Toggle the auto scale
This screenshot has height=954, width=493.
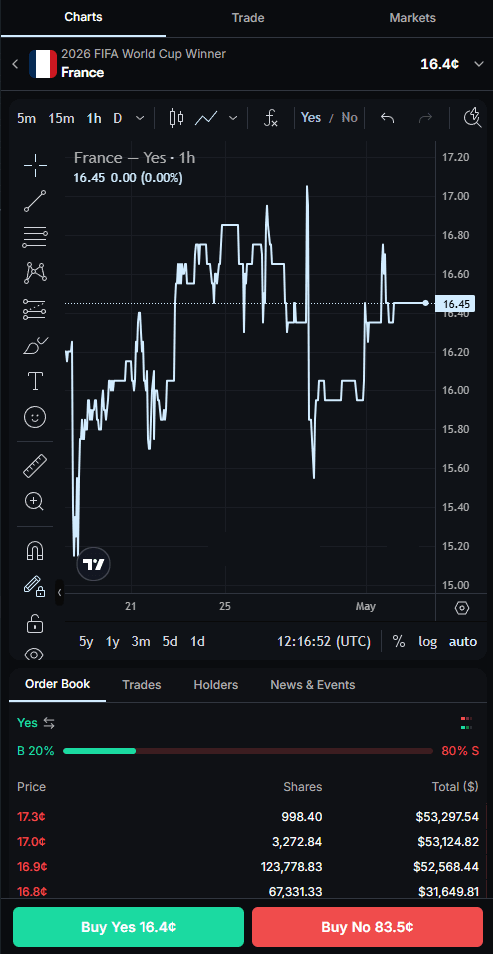coord(463,641)
